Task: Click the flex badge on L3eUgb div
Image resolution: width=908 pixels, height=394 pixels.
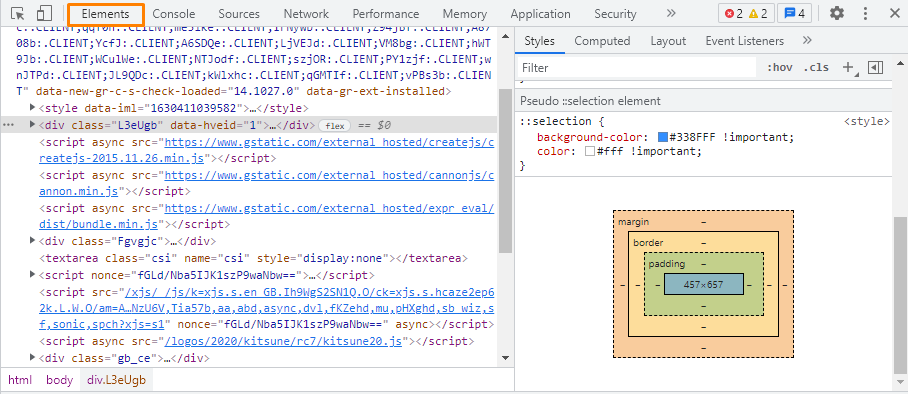Action: click(335, 125)
